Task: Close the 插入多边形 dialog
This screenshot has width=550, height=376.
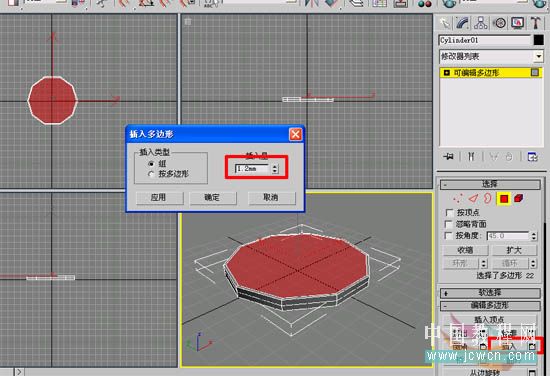Action: (295, 134)
